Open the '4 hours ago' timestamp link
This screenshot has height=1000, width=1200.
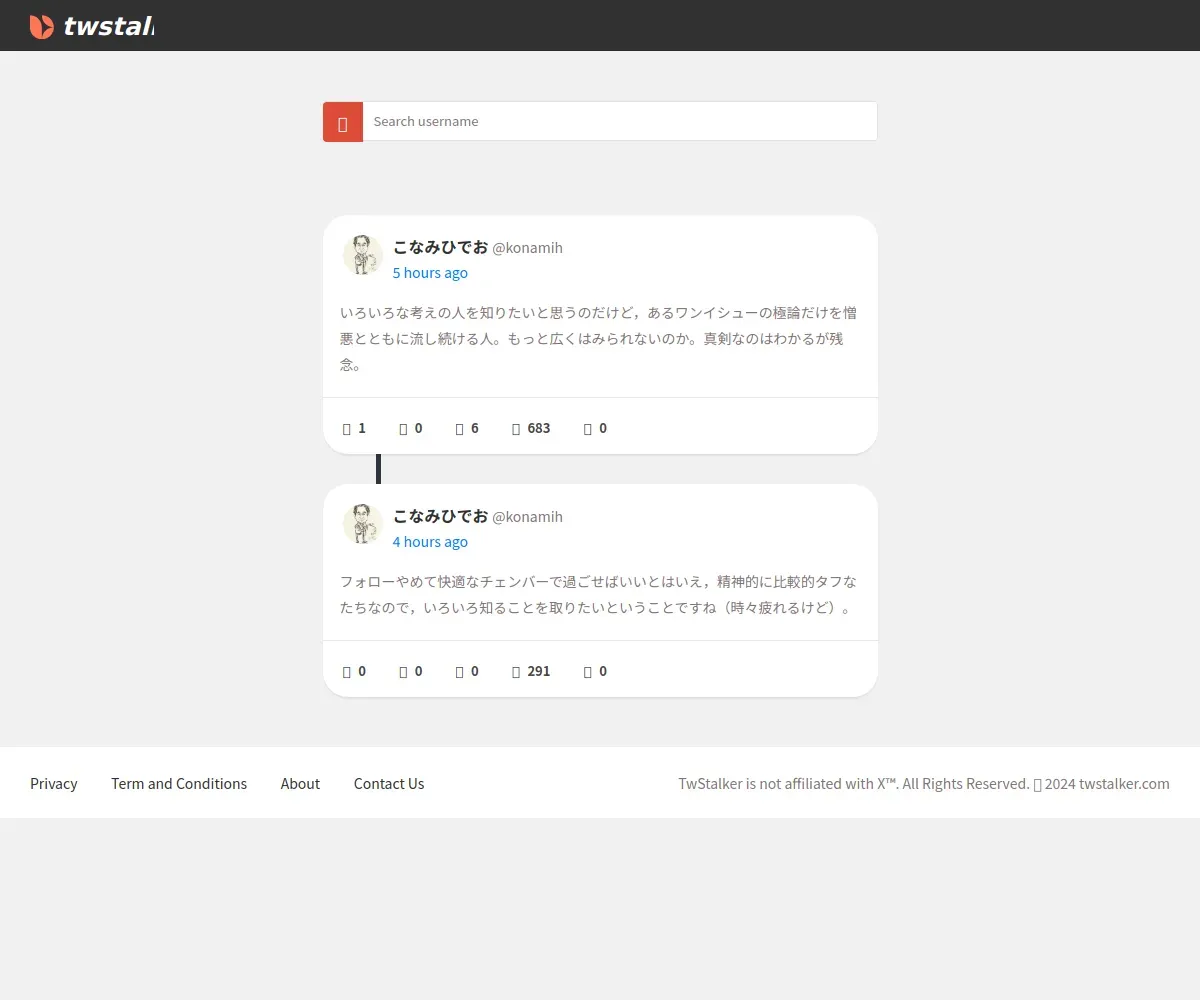pos(430,542)
